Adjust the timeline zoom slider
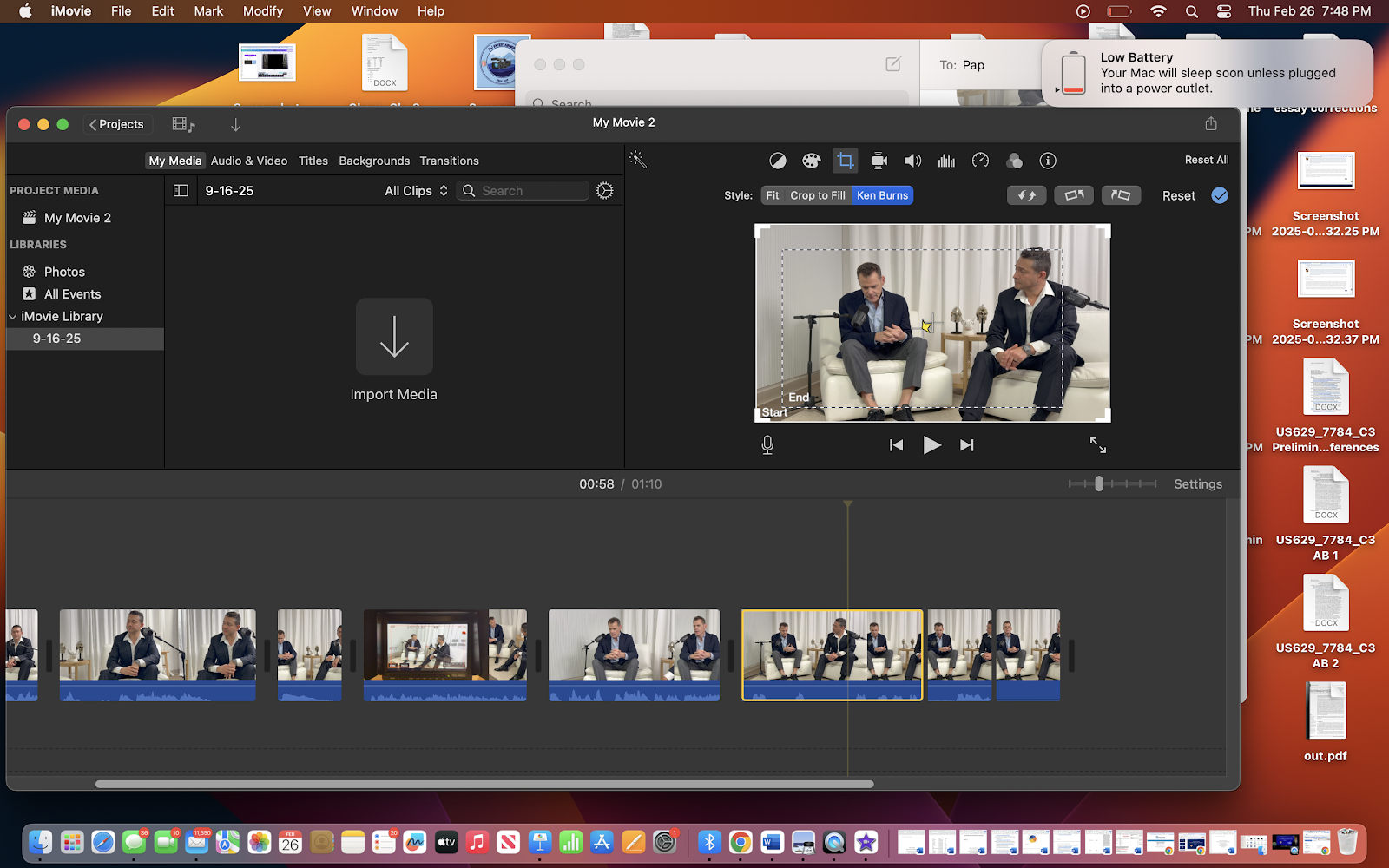 click(1099, 484)
